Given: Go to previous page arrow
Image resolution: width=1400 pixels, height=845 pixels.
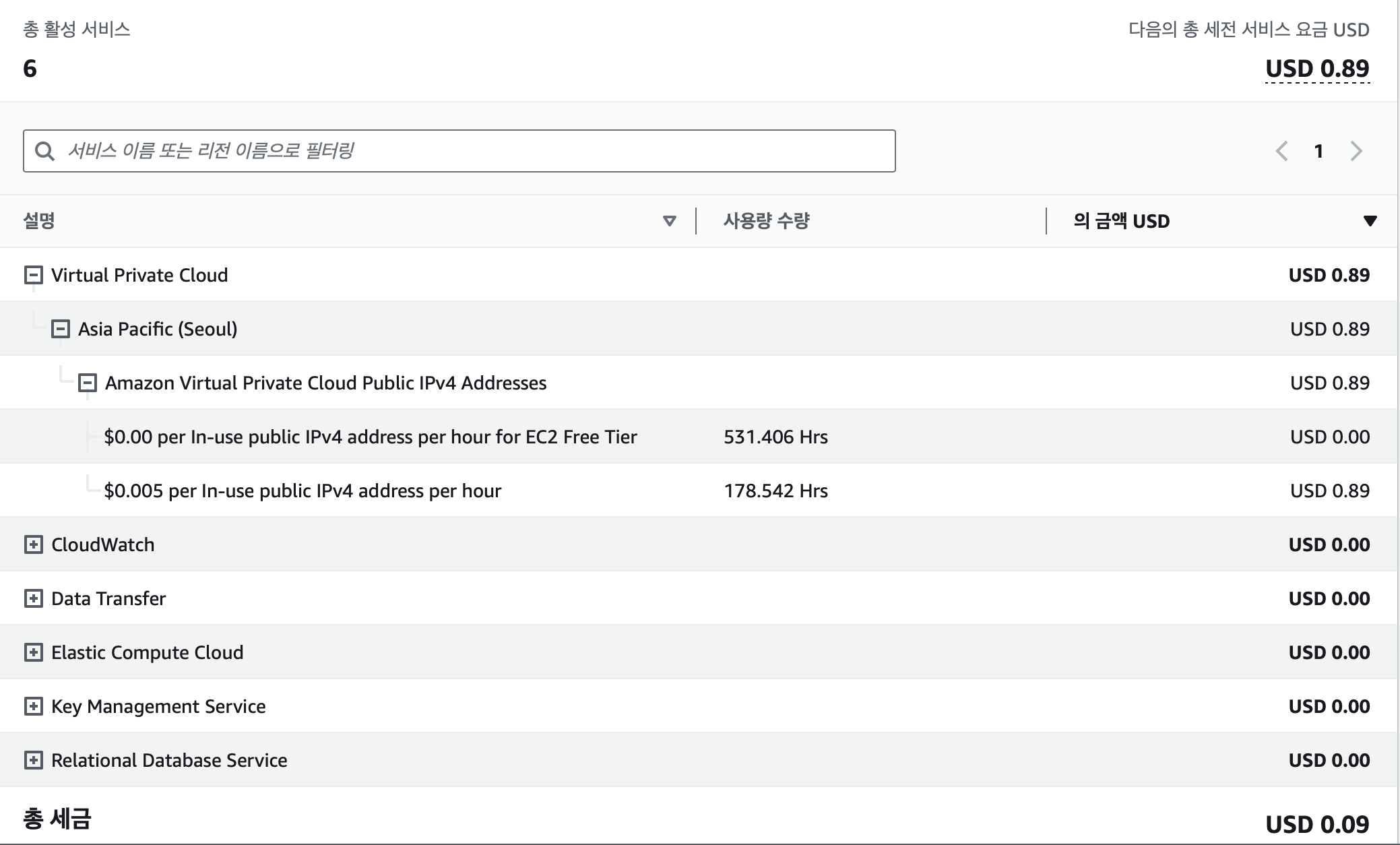Looking at the screenshot, I should (x=1282, y=151).
